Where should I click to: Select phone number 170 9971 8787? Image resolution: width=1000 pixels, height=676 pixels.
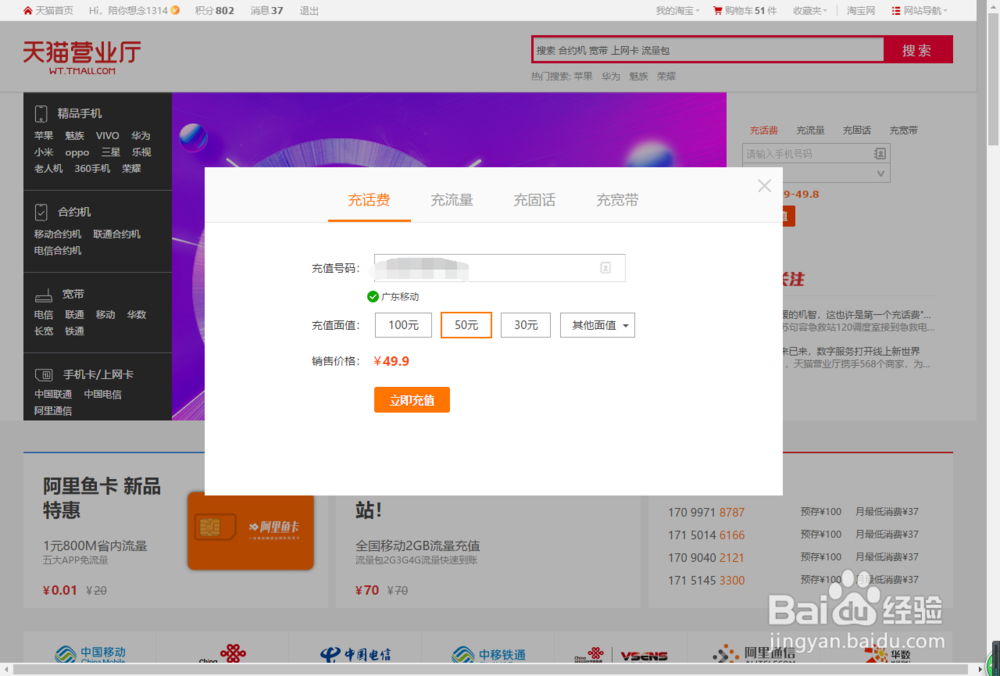[x=706, y=512]
